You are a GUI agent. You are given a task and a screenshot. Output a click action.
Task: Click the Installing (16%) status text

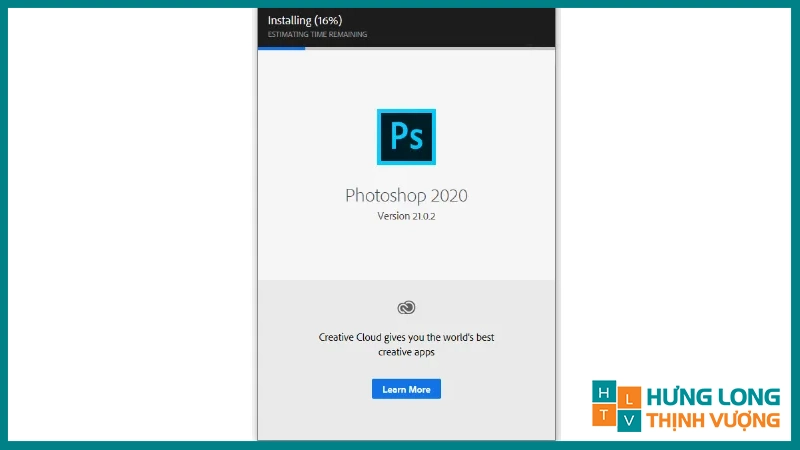[304, 20]
